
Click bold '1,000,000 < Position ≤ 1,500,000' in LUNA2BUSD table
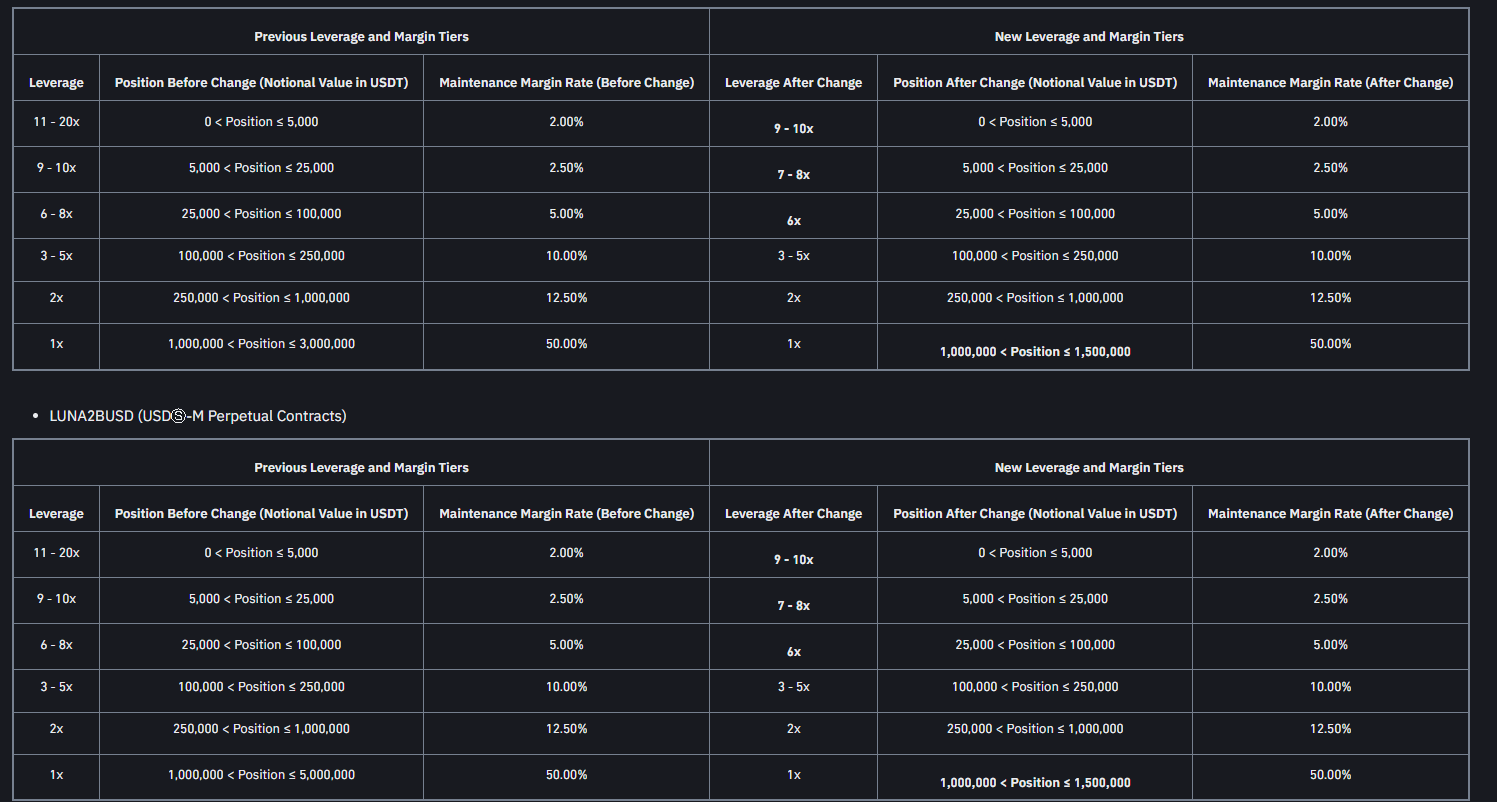(x=1035, y=783)
